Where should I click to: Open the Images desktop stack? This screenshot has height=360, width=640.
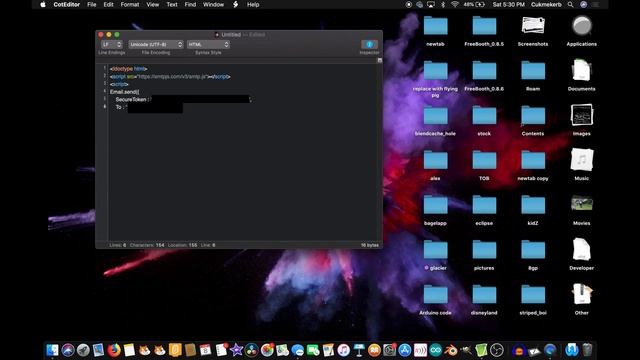[582, 116]
